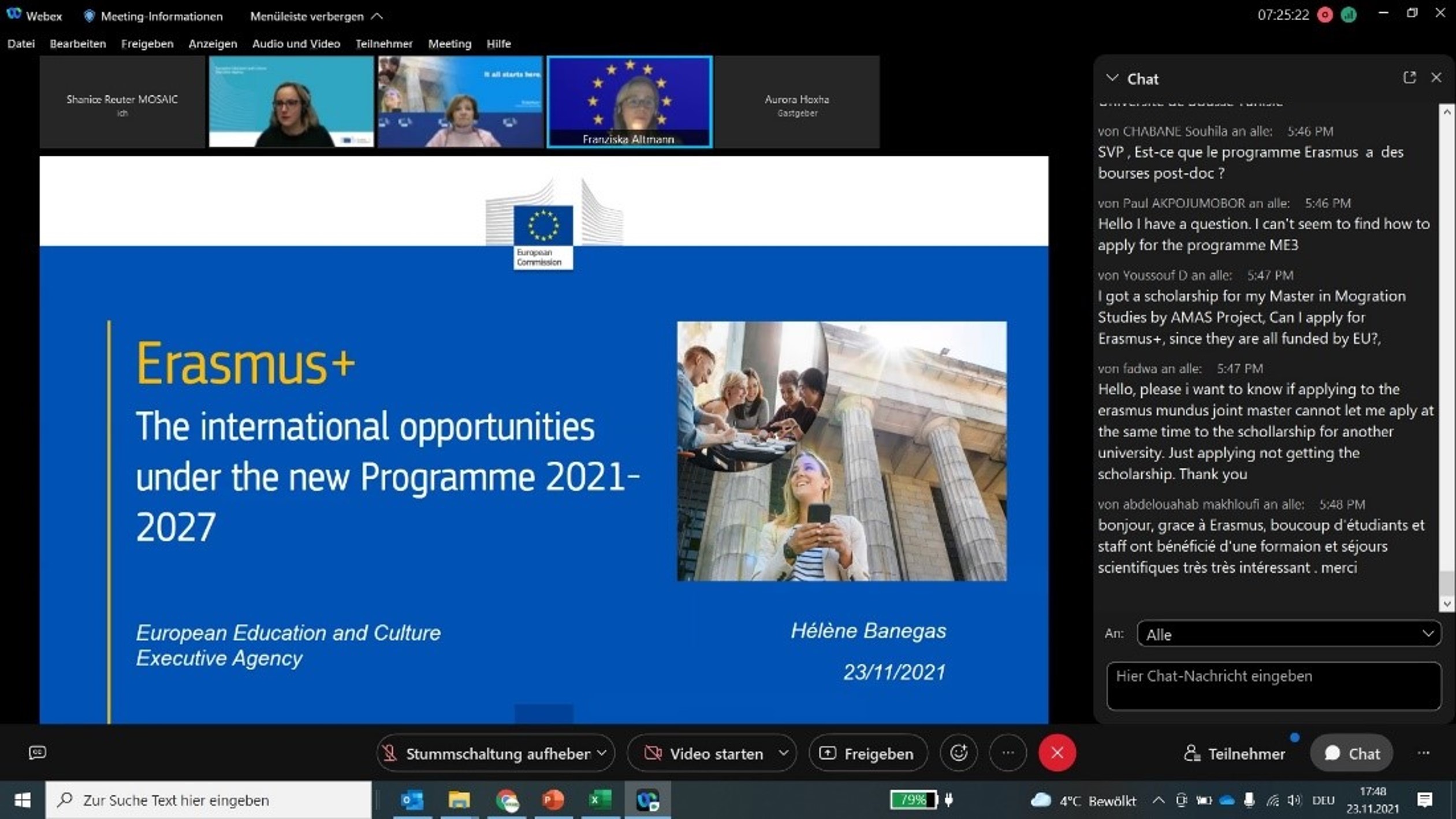Open panel options ellipsis at far right

pyautogui.click(x=1424, y=753)
